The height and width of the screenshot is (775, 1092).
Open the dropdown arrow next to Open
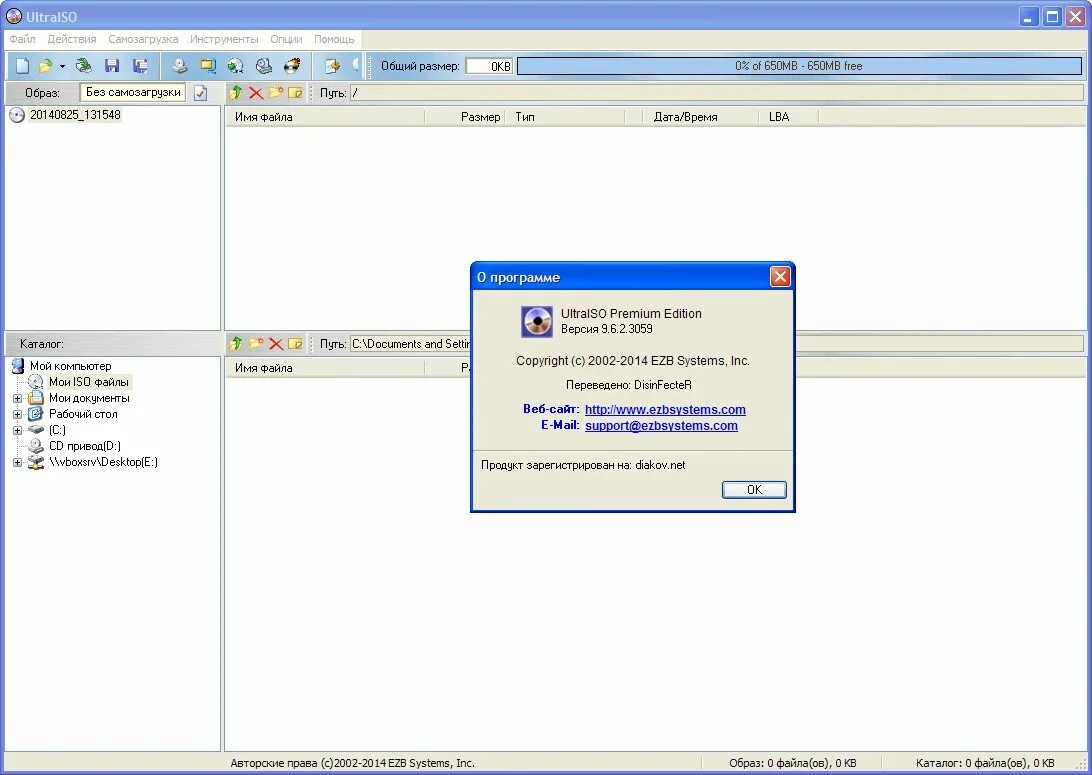coord(62,67)
